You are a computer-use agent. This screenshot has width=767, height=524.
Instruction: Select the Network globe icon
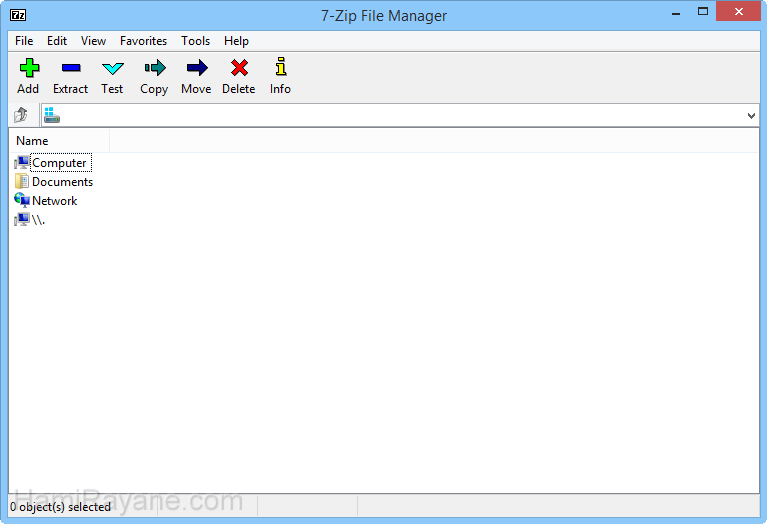[x=22, y=200]
